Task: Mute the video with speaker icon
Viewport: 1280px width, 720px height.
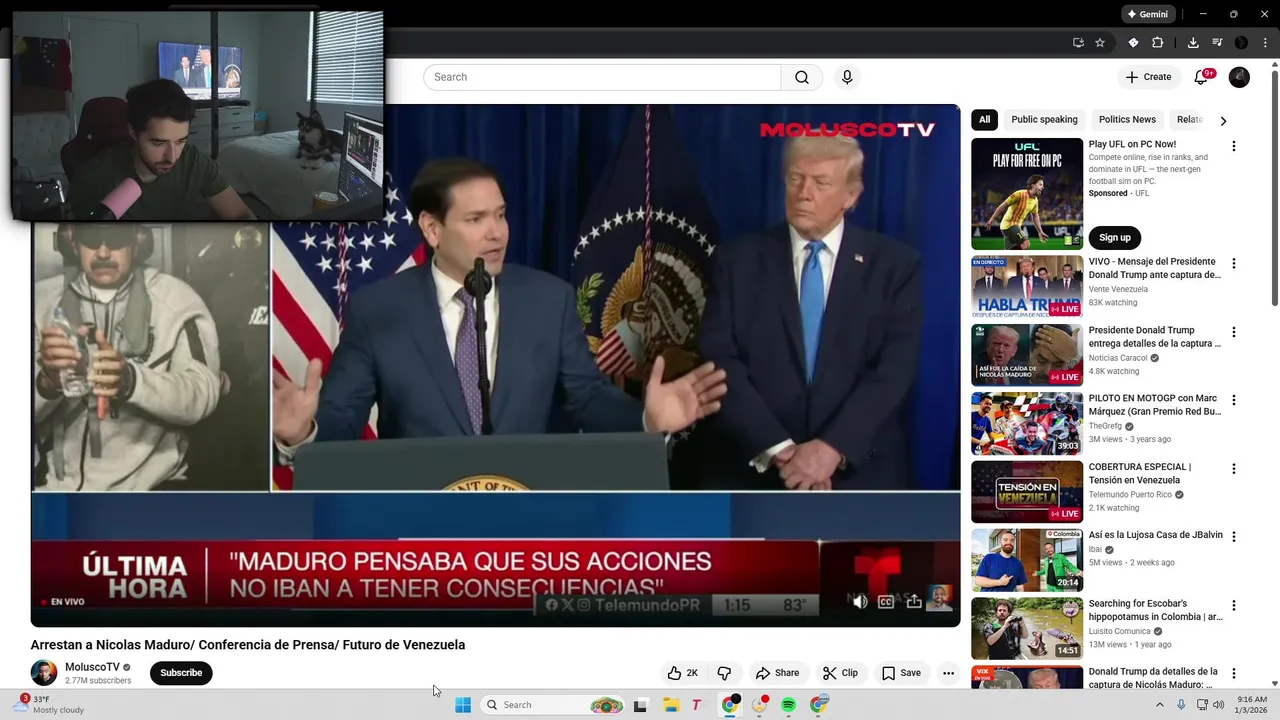Action: point(859,601)
